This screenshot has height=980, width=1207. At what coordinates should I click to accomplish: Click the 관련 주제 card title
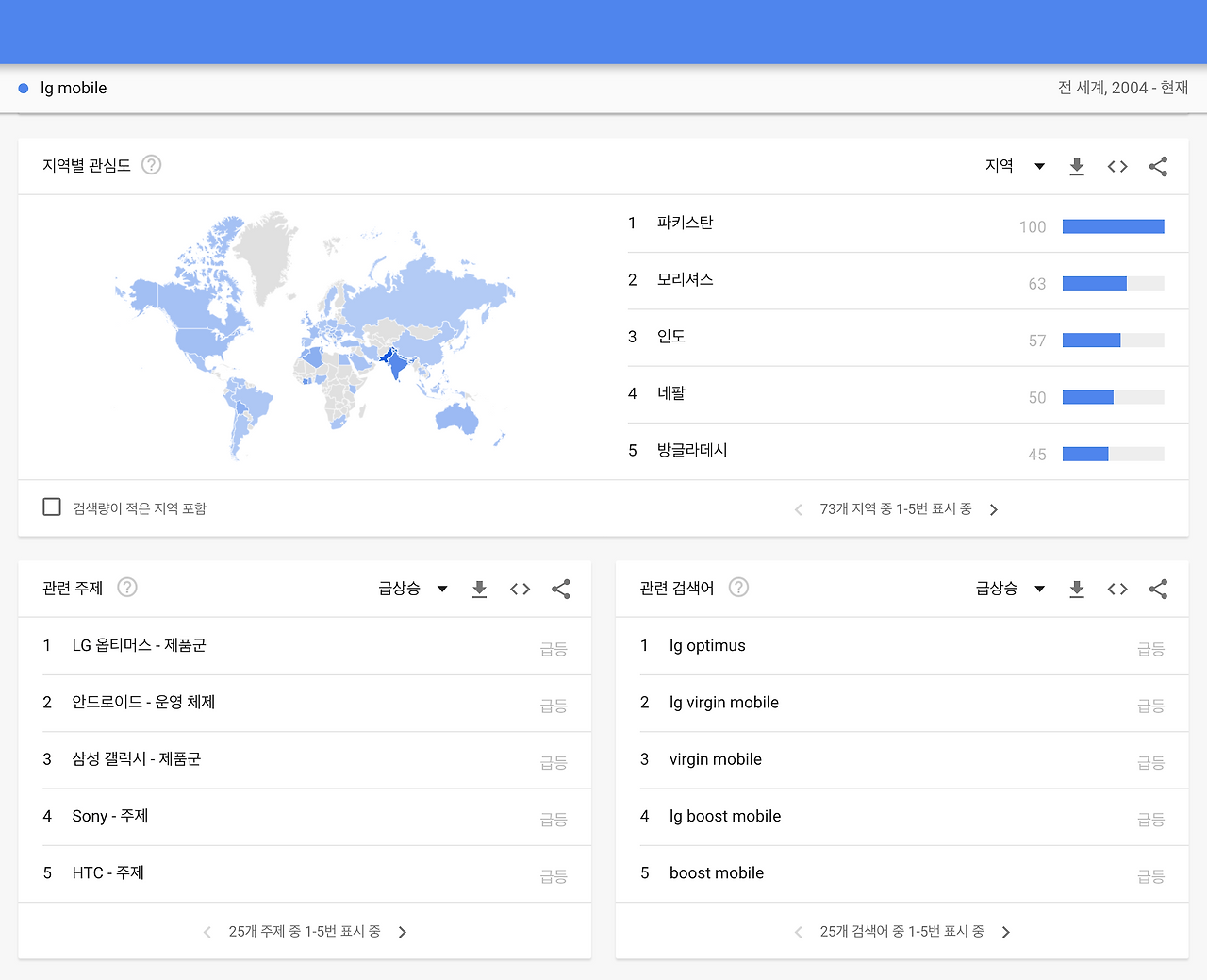pos(73,589)
